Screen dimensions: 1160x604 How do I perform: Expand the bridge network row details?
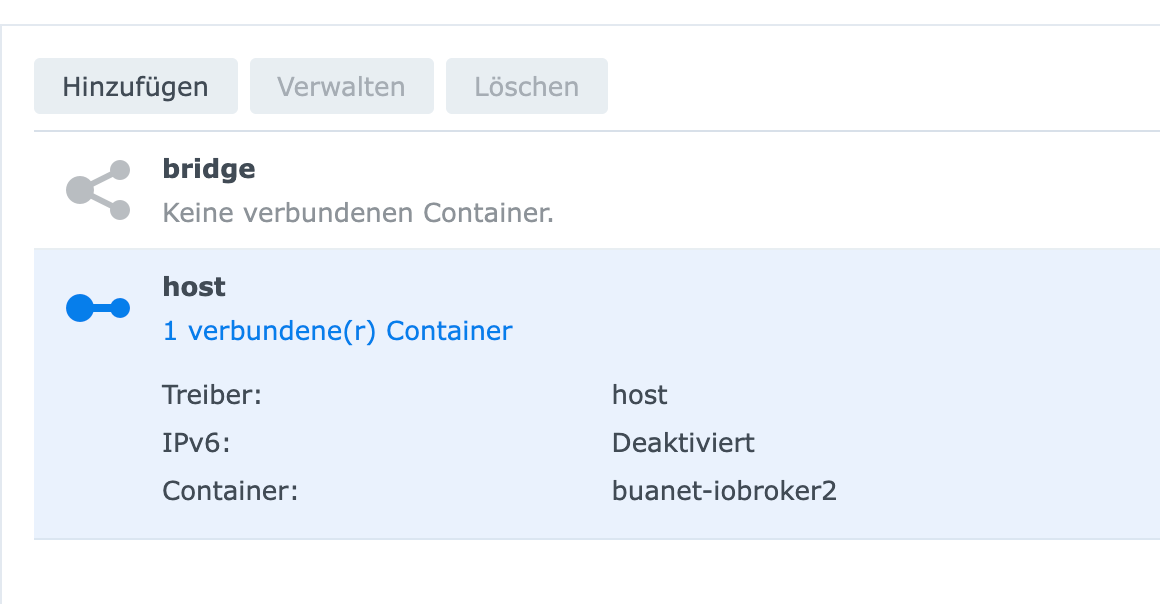(x=597, y=190)
